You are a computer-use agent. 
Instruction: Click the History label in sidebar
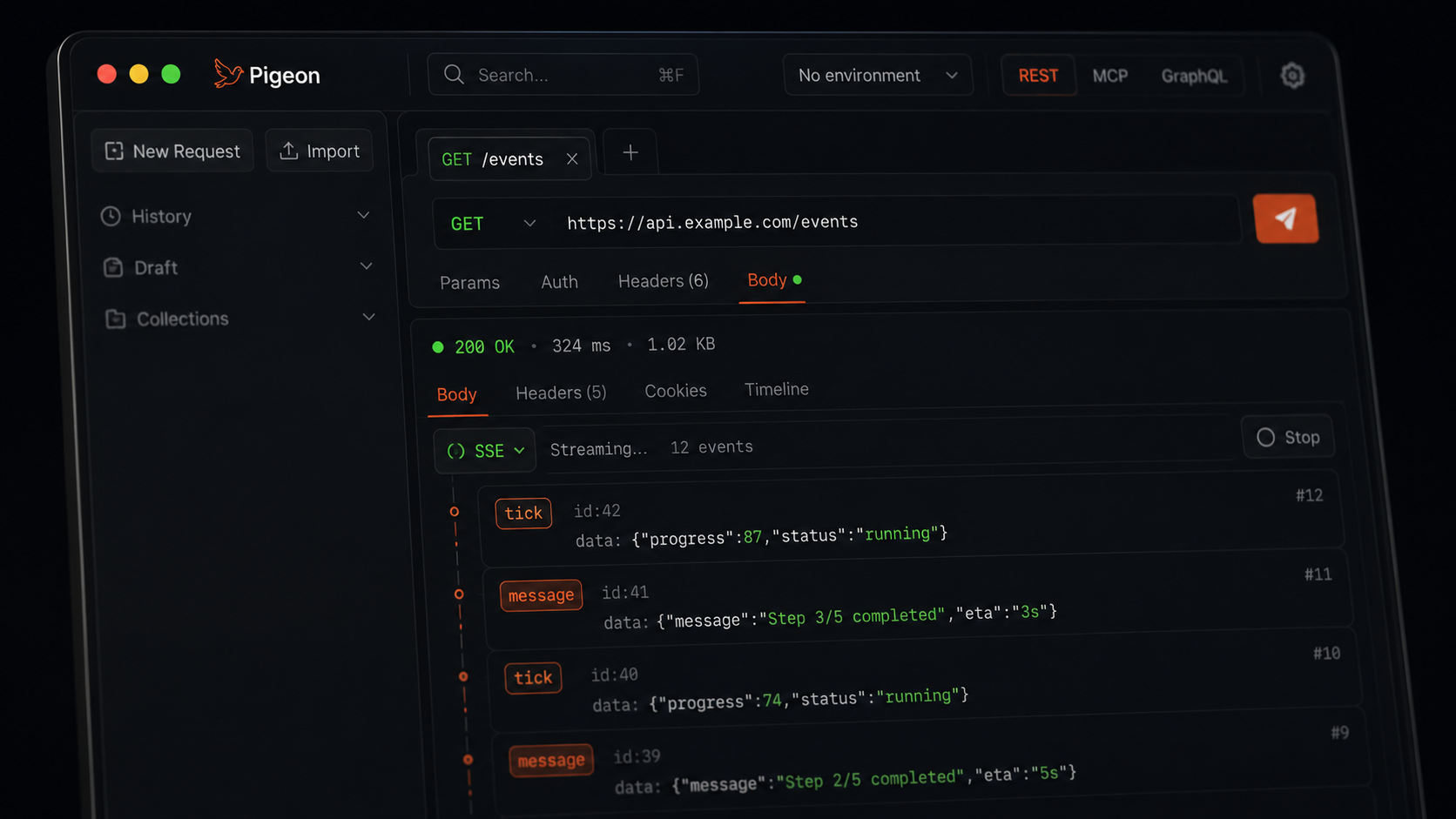click(x=161, y=216)
